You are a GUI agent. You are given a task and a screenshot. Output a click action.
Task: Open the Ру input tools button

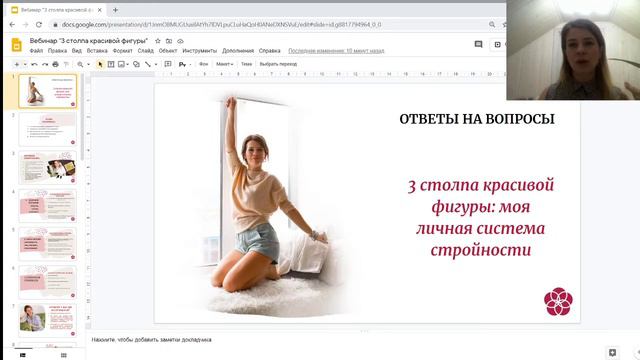click(x=182, y=64)
